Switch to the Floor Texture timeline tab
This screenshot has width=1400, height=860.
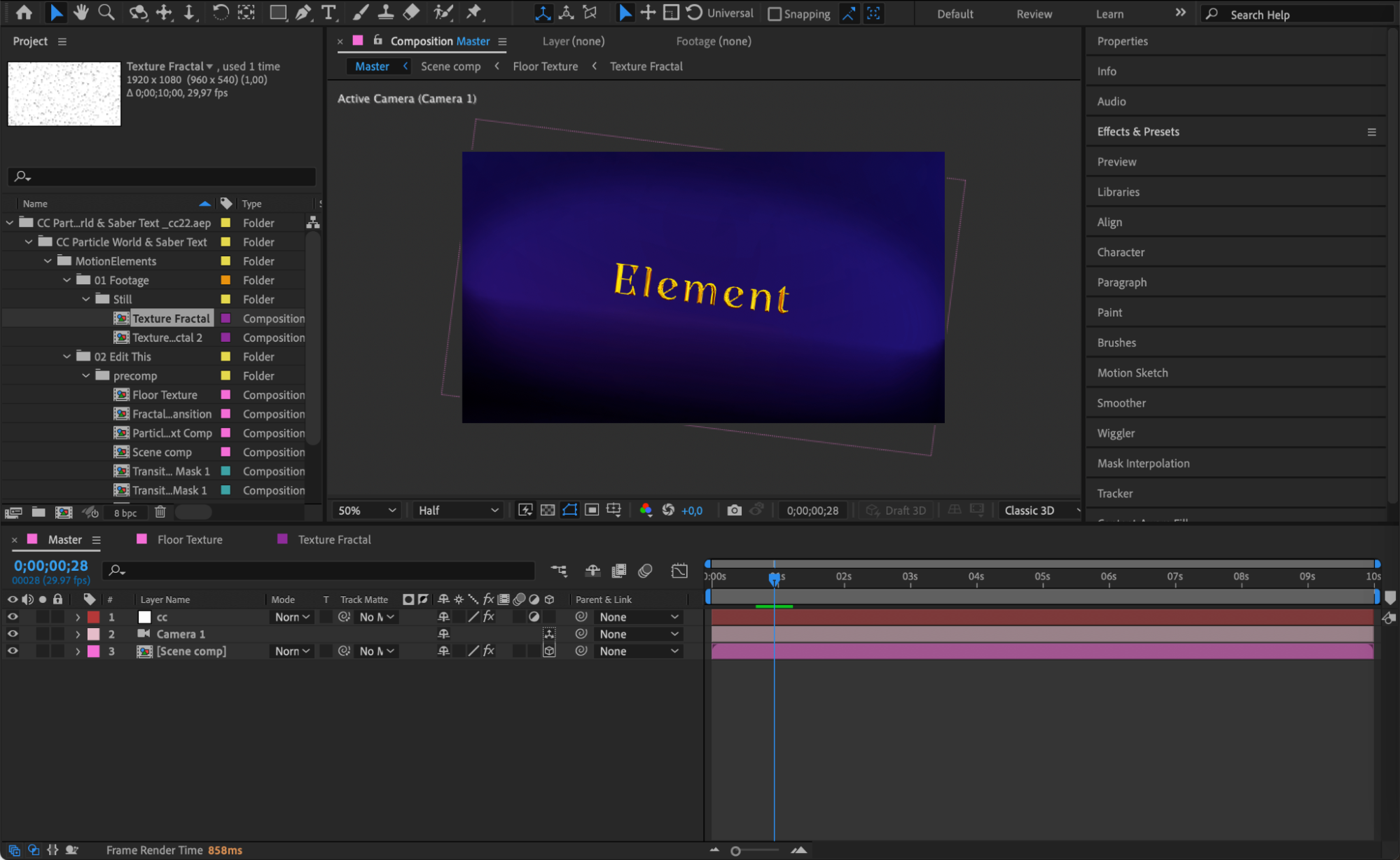pos(190,539)
